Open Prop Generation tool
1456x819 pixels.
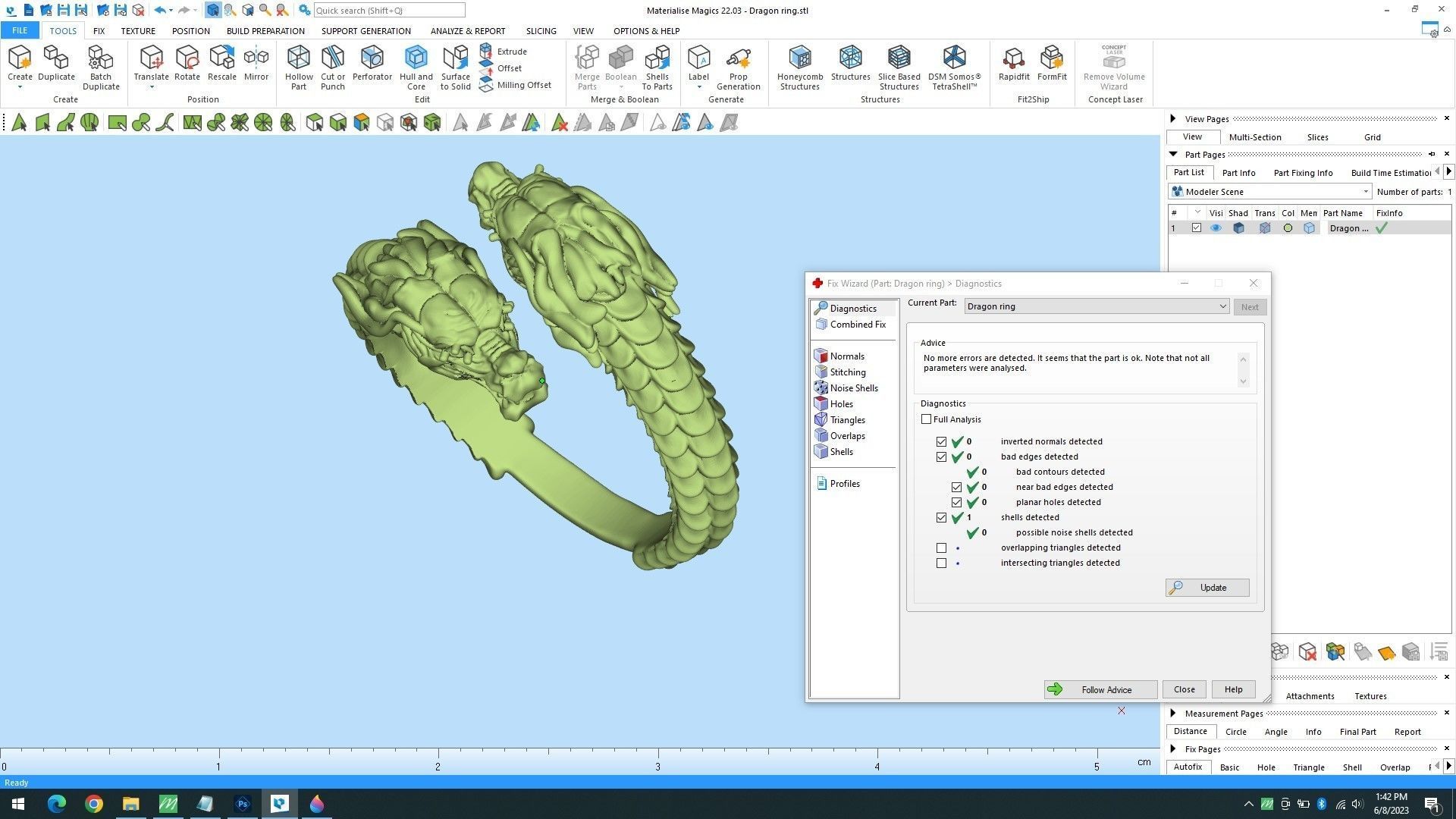[738, 67]
